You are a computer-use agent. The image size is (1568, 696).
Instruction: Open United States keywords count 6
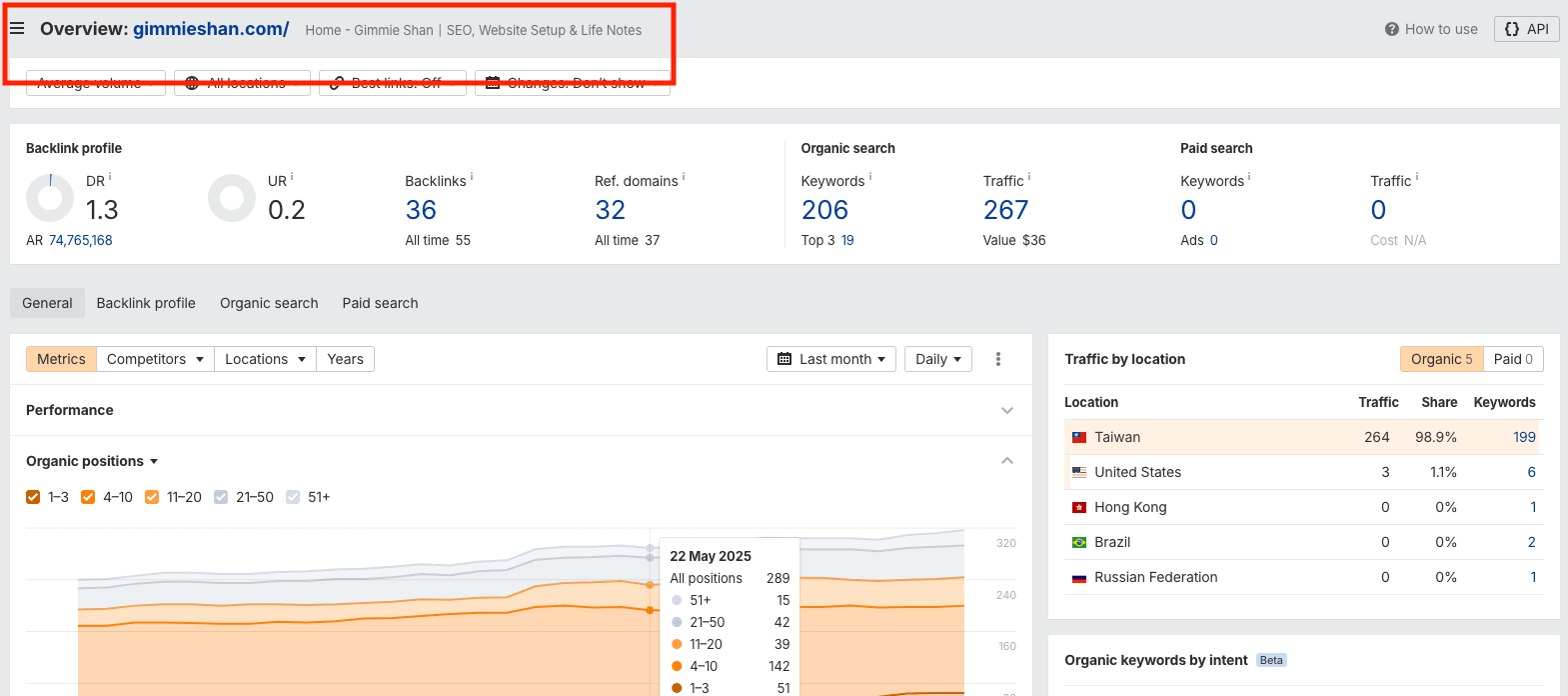coord(1531,472)
